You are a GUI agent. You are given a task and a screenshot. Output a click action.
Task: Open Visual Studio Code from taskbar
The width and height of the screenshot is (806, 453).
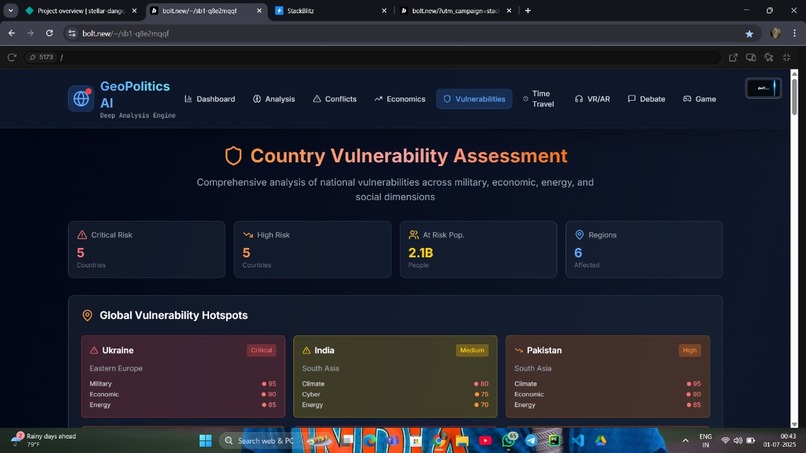(x=577, y=441)
